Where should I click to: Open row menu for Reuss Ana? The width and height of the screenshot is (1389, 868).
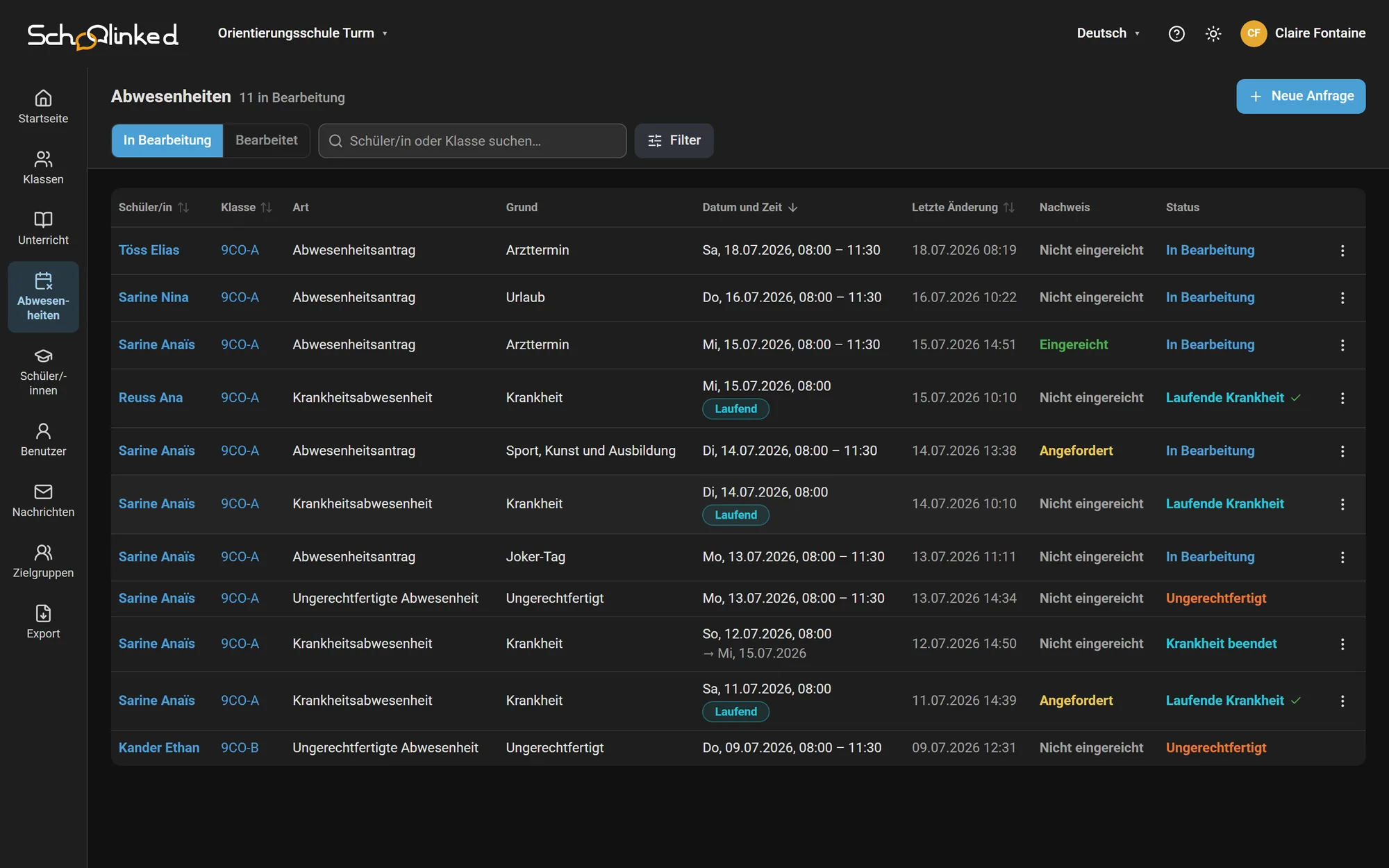tap(1342, 398)
